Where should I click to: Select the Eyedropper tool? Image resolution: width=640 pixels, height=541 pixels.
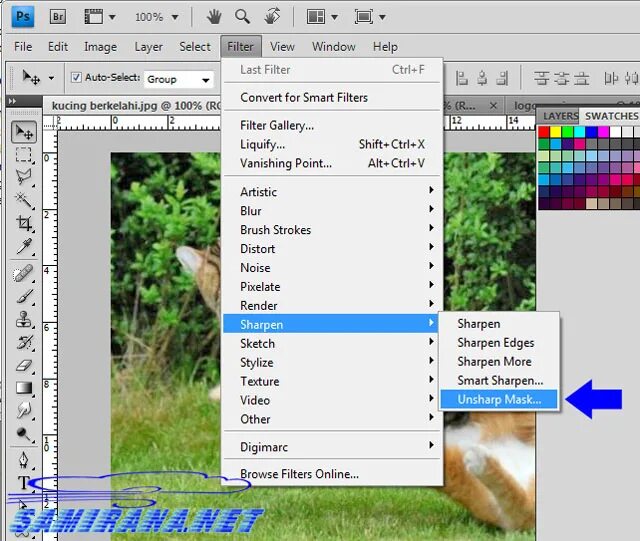point(24,247)
